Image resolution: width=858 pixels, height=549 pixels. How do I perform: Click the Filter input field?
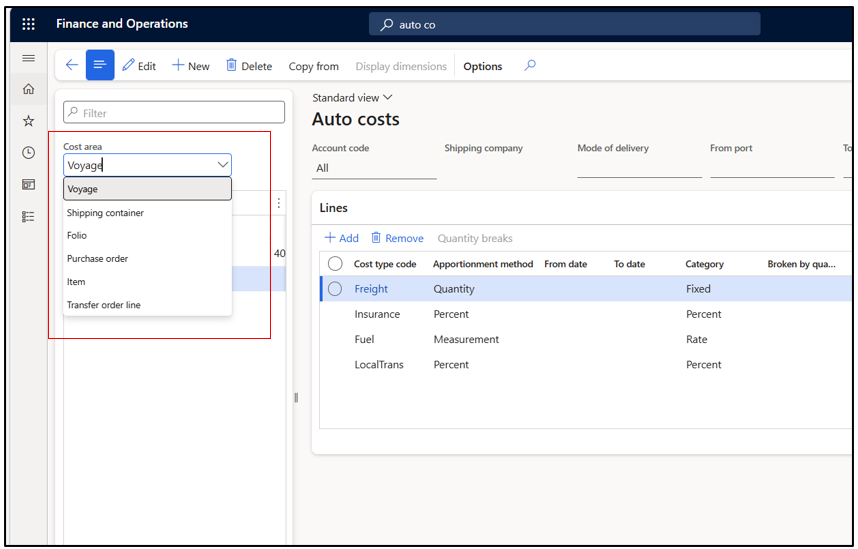(x=174, y=112)
